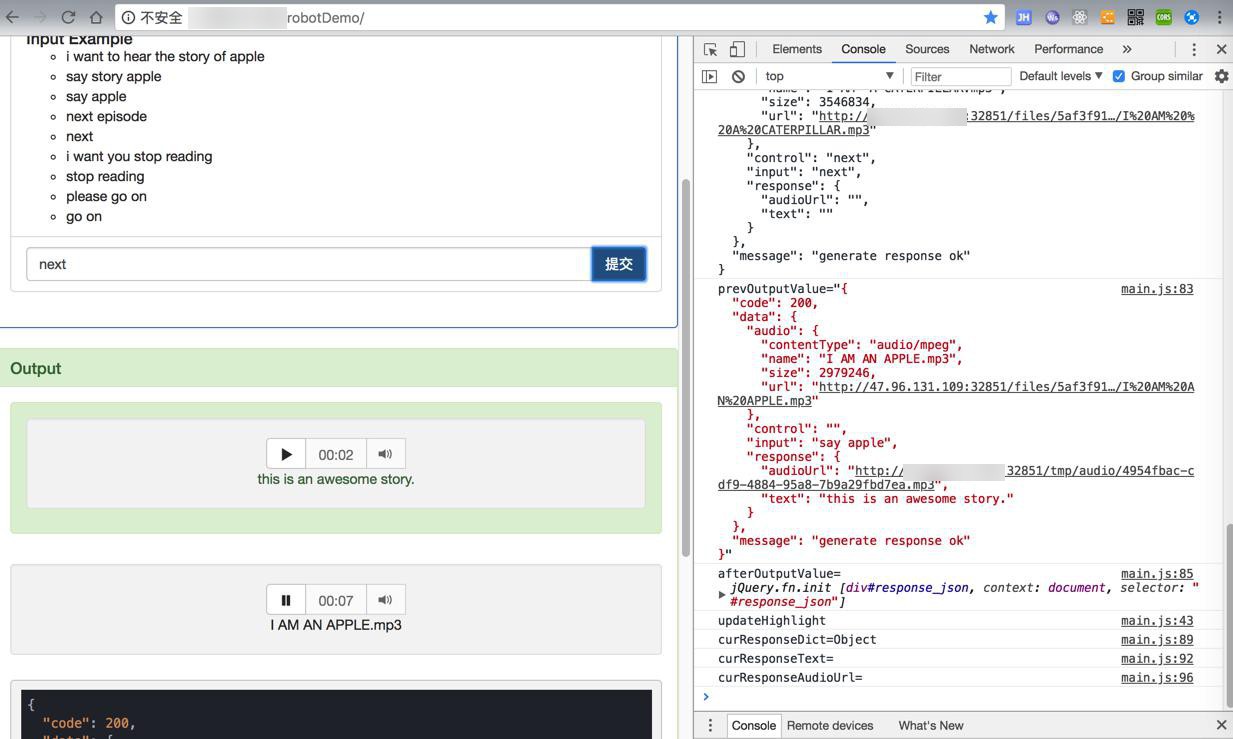Click the browser forward arrow
The width and height of the screenshot is (1233, 739).
40,17
